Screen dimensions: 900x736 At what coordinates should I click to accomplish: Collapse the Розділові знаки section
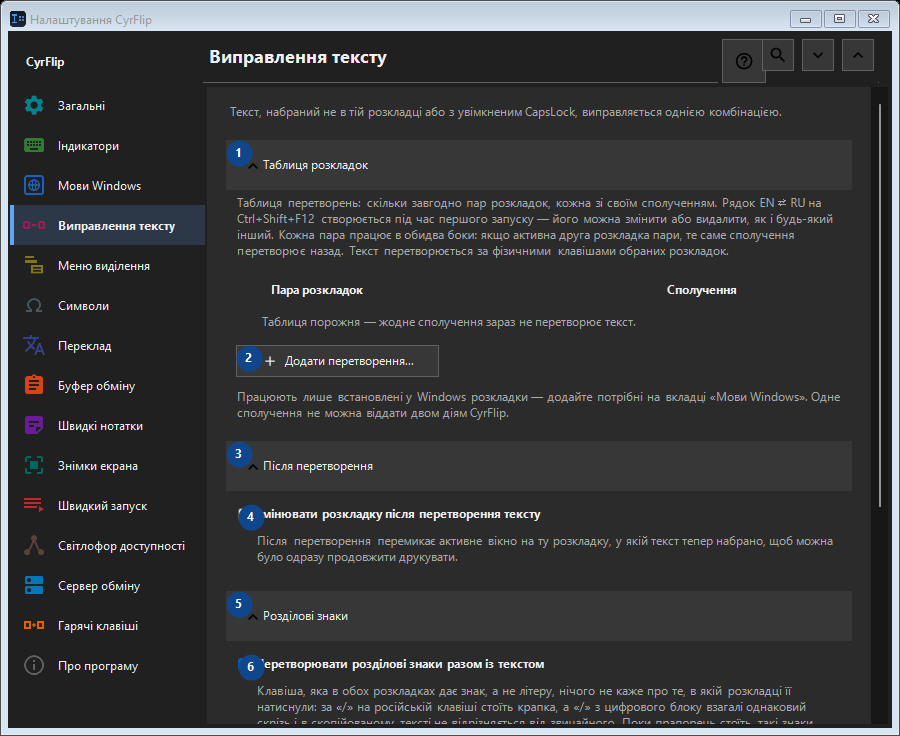click(539, 616)
